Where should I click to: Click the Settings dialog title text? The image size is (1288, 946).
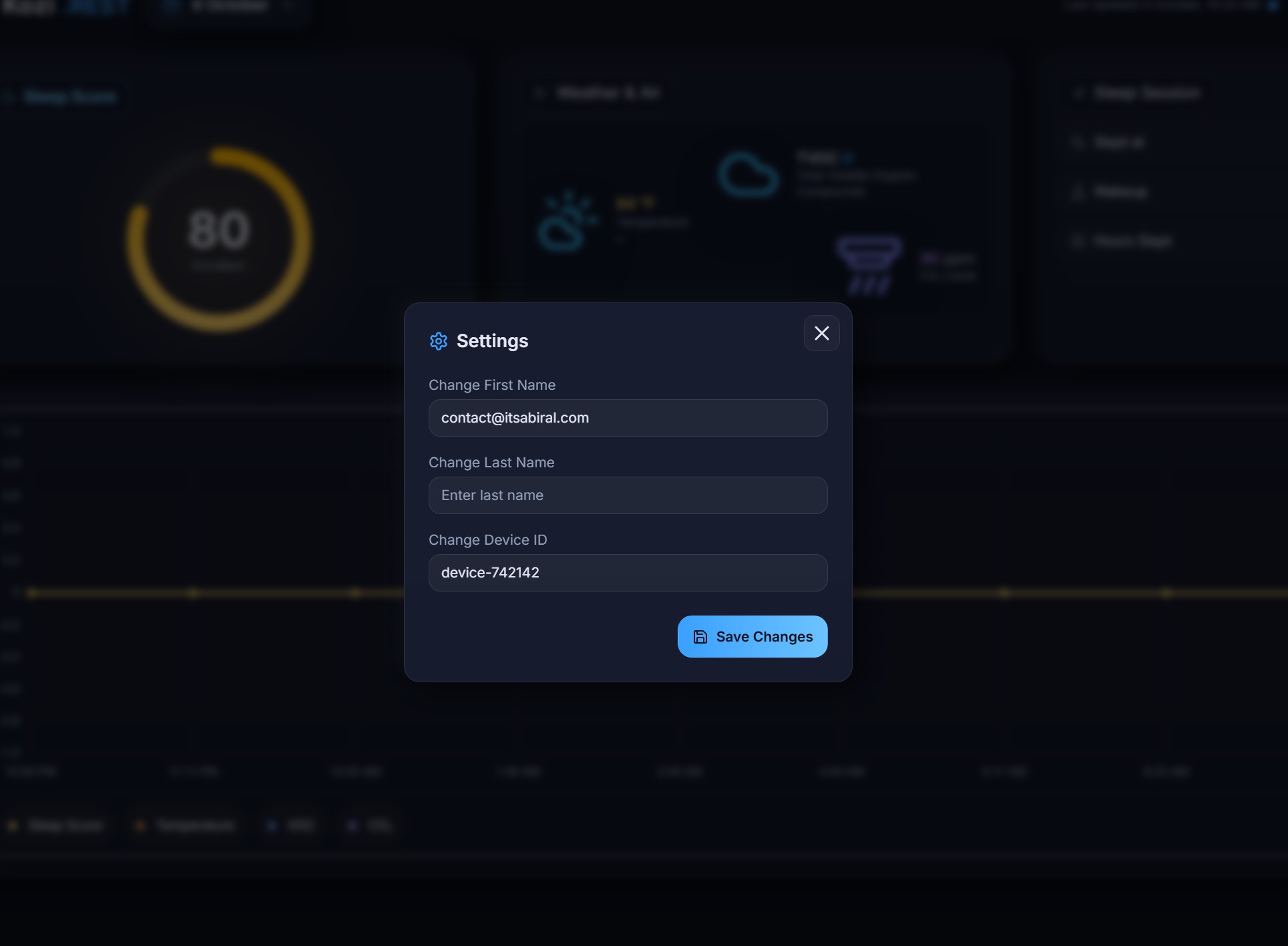point(492,341)
